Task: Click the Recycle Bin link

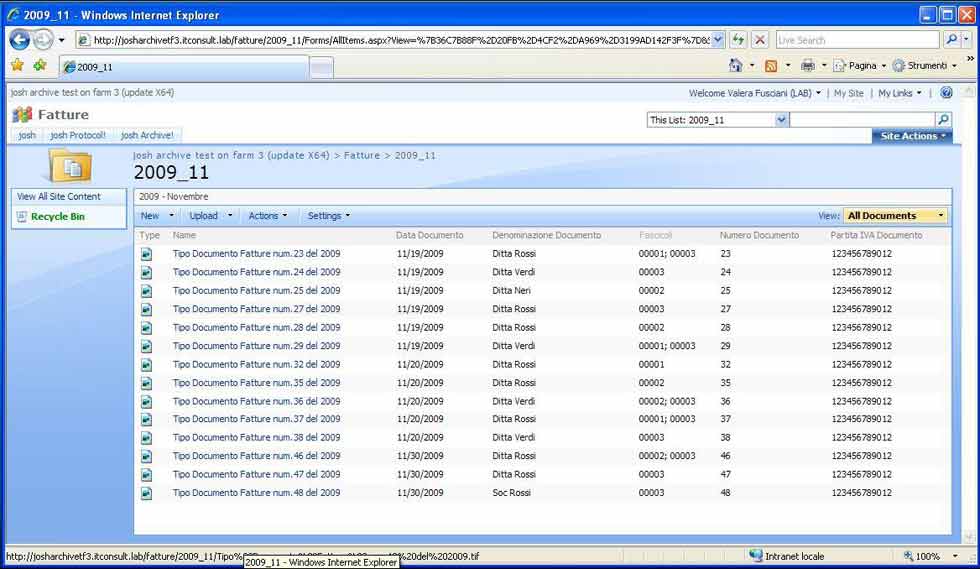Action: pos(57,217)
